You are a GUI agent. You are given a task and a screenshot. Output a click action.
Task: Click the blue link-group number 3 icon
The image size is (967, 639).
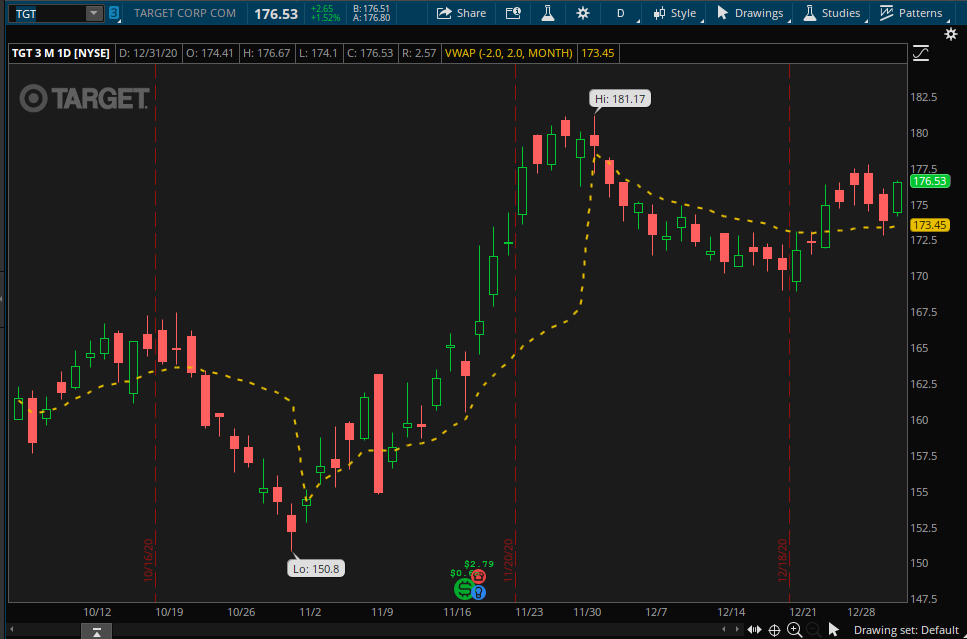tap(114, 13)
